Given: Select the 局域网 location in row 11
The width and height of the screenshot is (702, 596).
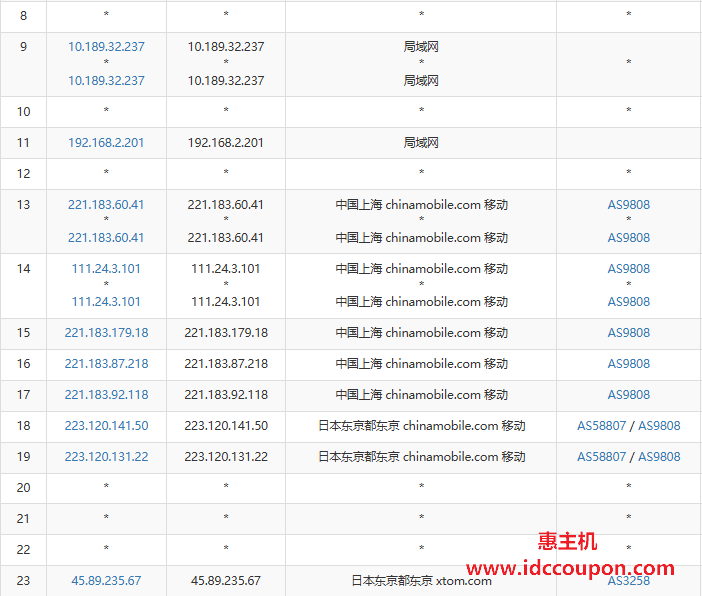Looking at the screenshot, I should pyautogui.click(x=421, y=143).
